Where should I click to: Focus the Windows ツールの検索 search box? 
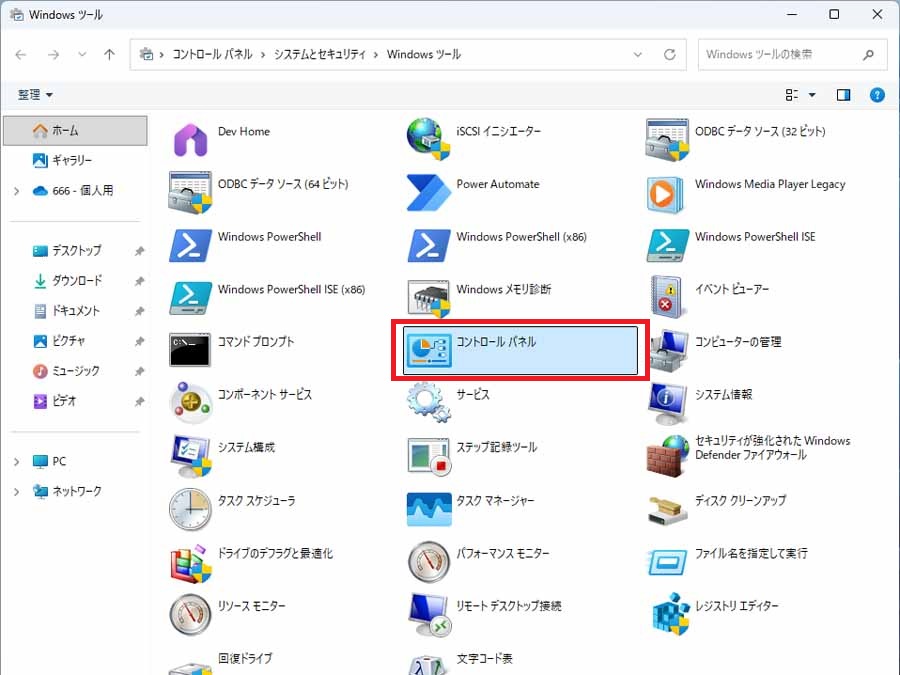(793, 55)
